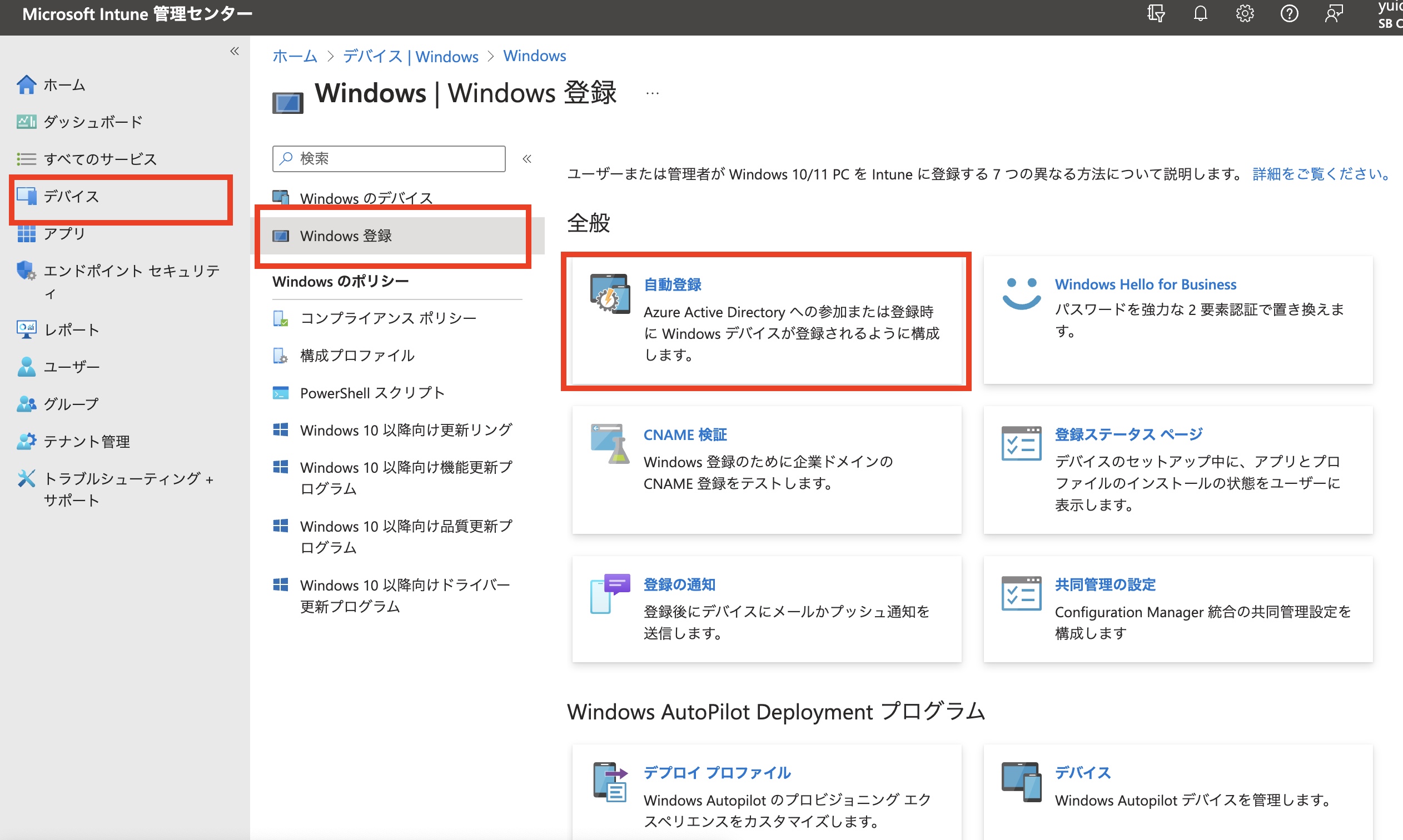Collapse the Windows submenu panel
Screen dimensions: 1403x840
[527, 159]
